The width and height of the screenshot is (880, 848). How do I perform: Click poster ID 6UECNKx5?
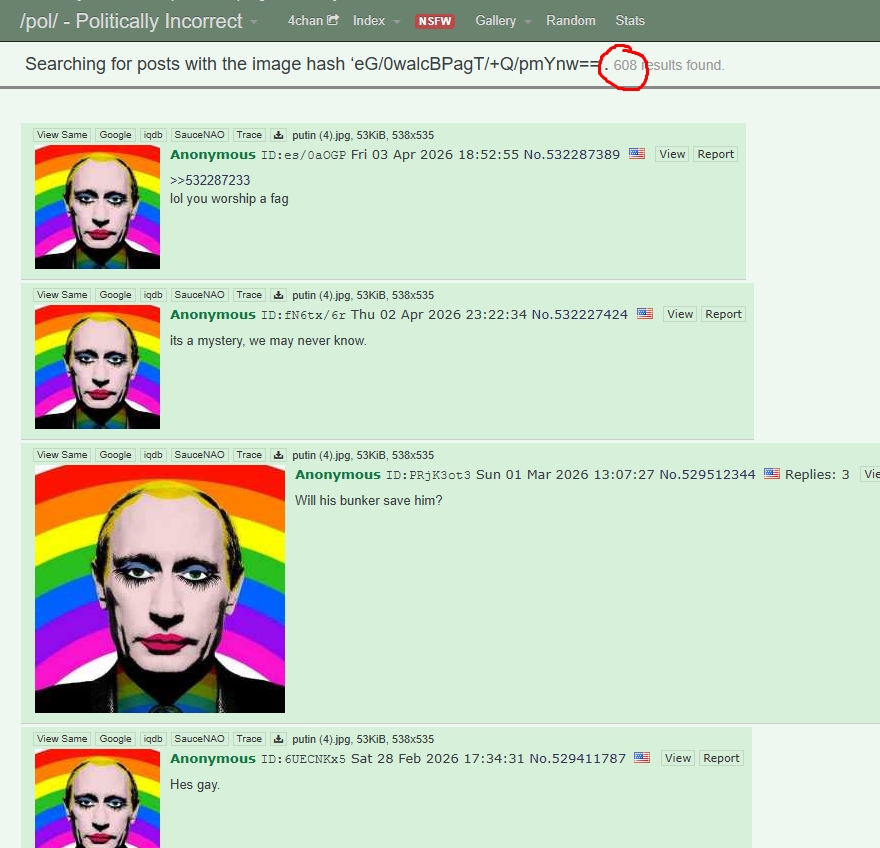pos(304,759)
